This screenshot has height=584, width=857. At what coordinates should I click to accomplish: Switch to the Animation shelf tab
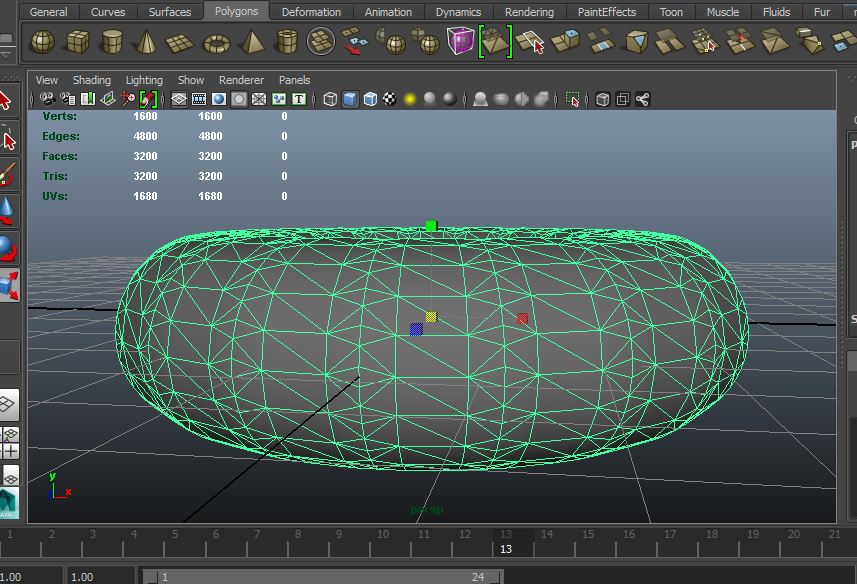point(388,12)
